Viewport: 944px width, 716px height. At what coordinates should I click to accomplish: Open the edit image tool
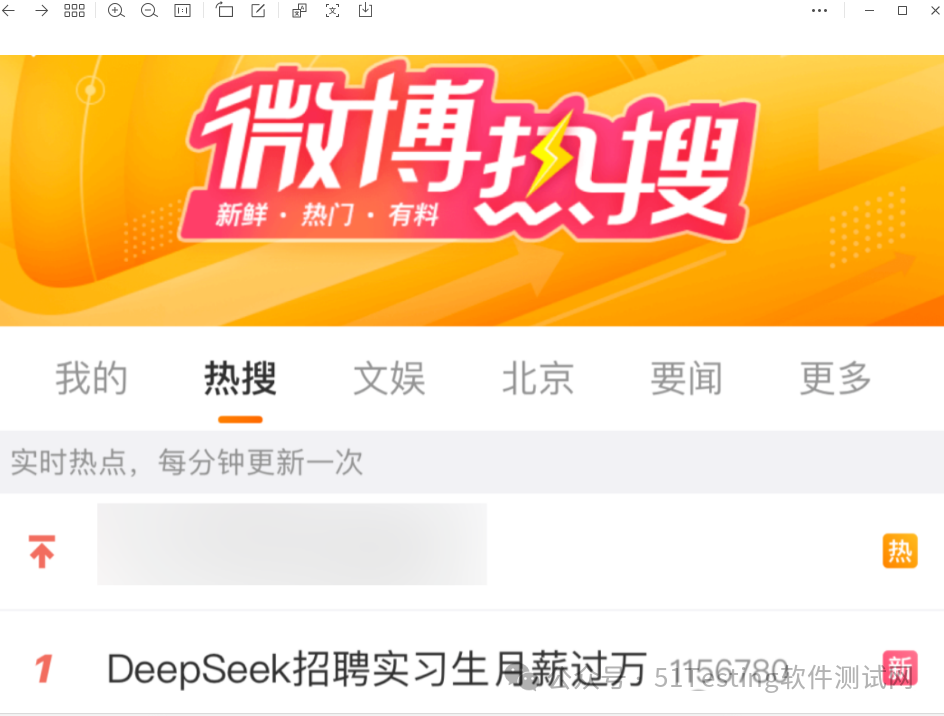pos(258,10)
